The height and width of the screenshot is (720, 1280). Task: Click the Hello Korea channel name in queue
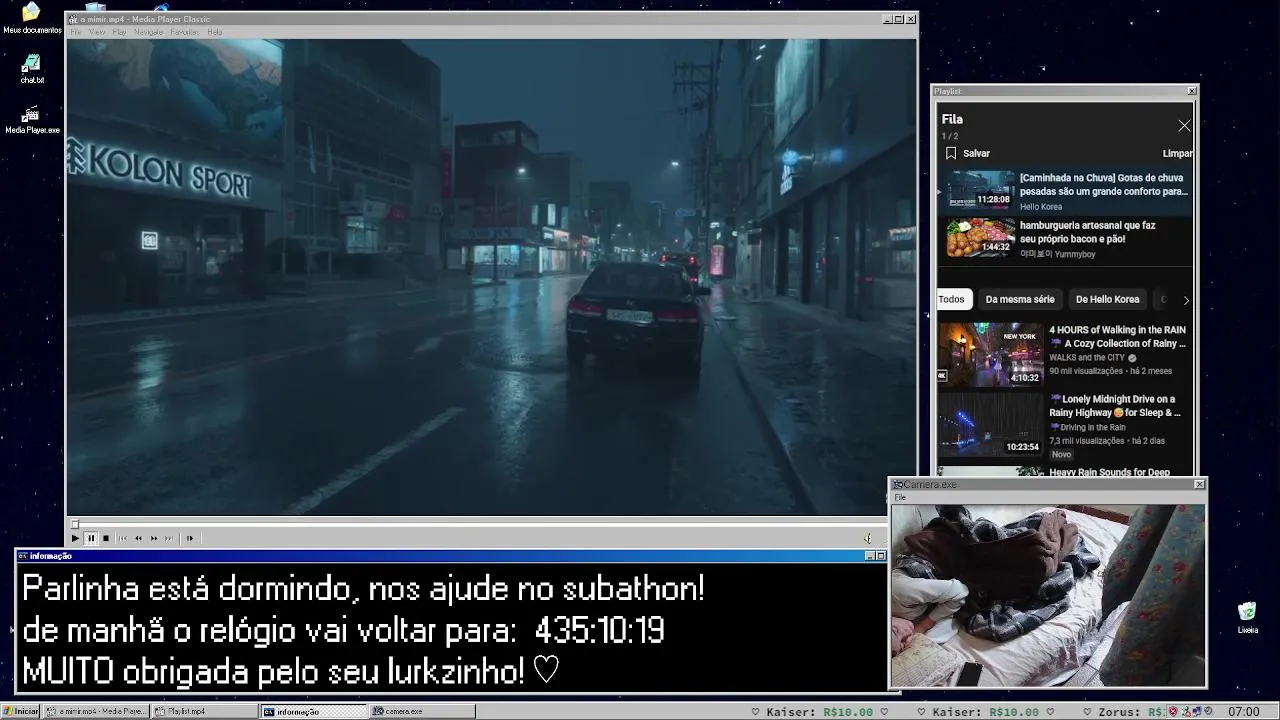click(1041, 207)
